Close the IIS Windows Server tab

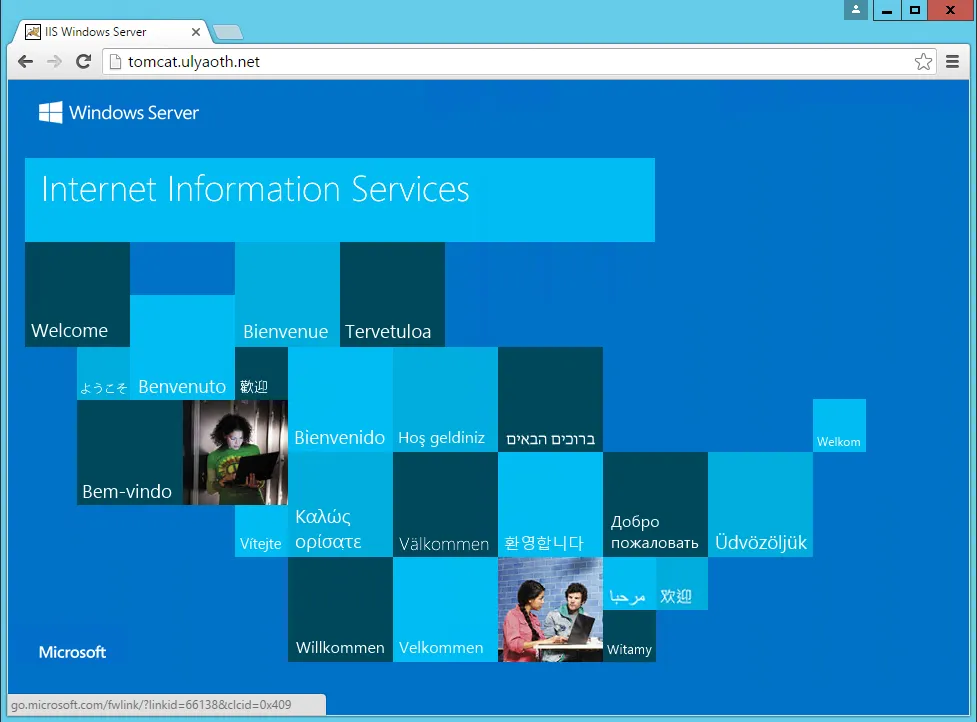196,32
